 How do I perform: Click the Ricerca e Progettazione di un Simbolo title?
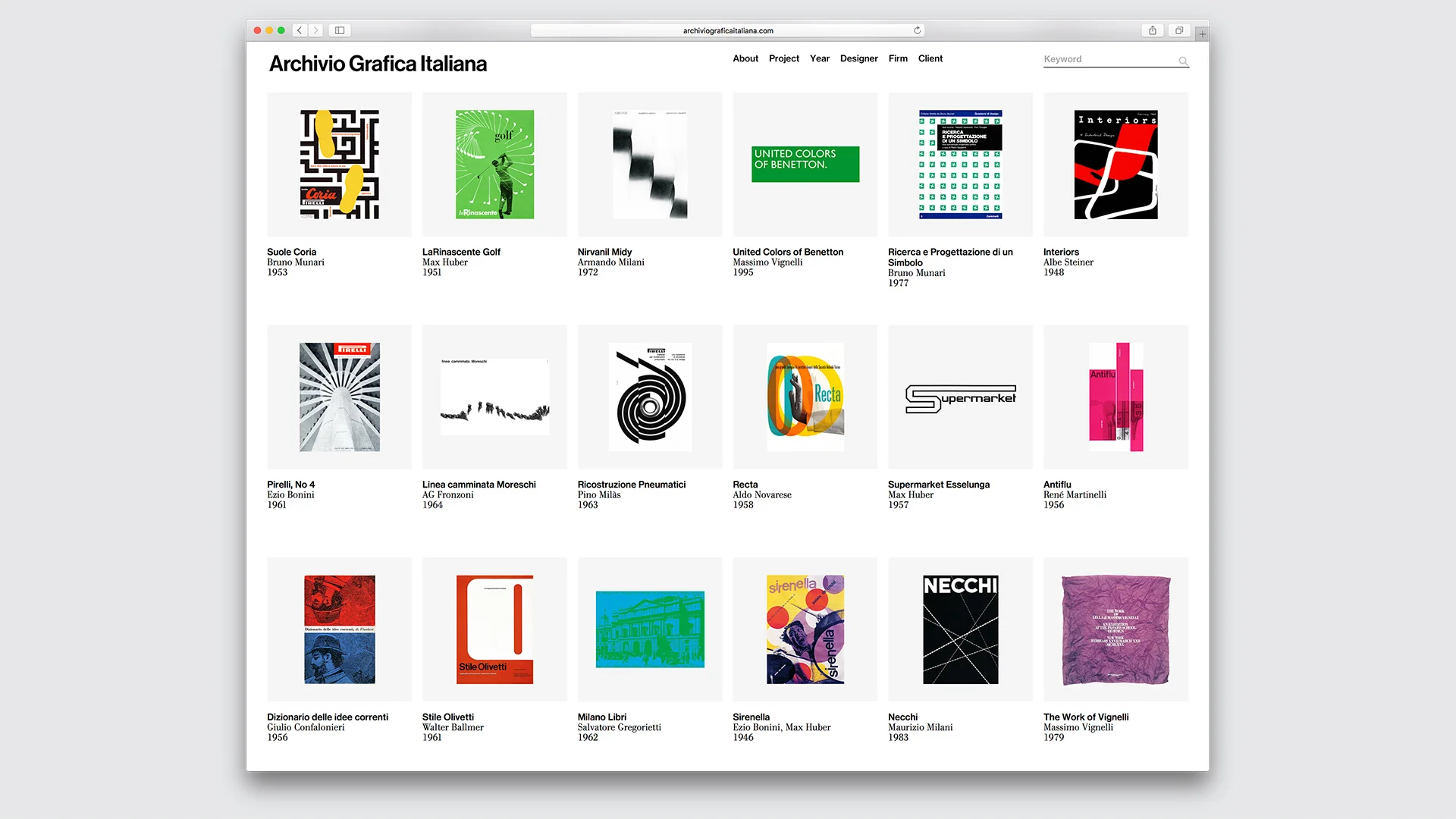pos(950,257)
